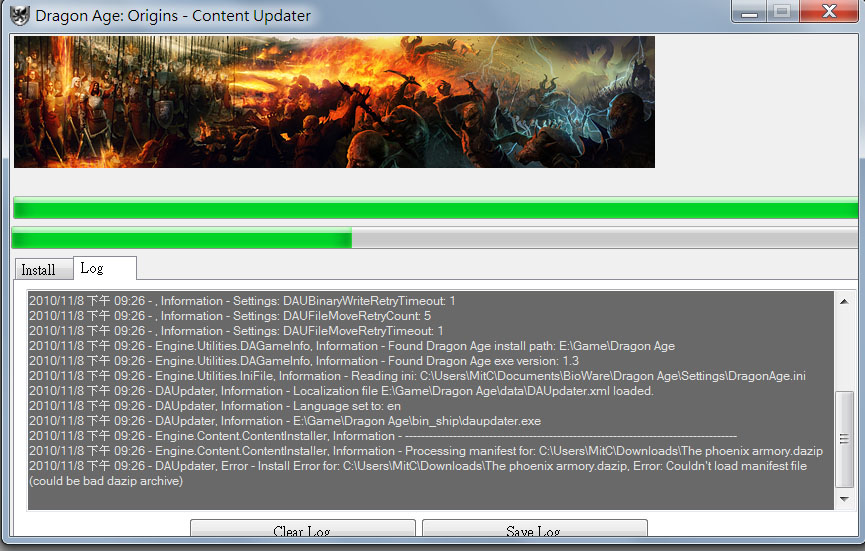The height and width of the screenshot is (551, 865).
Task: Click the partially filled second progress bar
Action: [435, 238]
